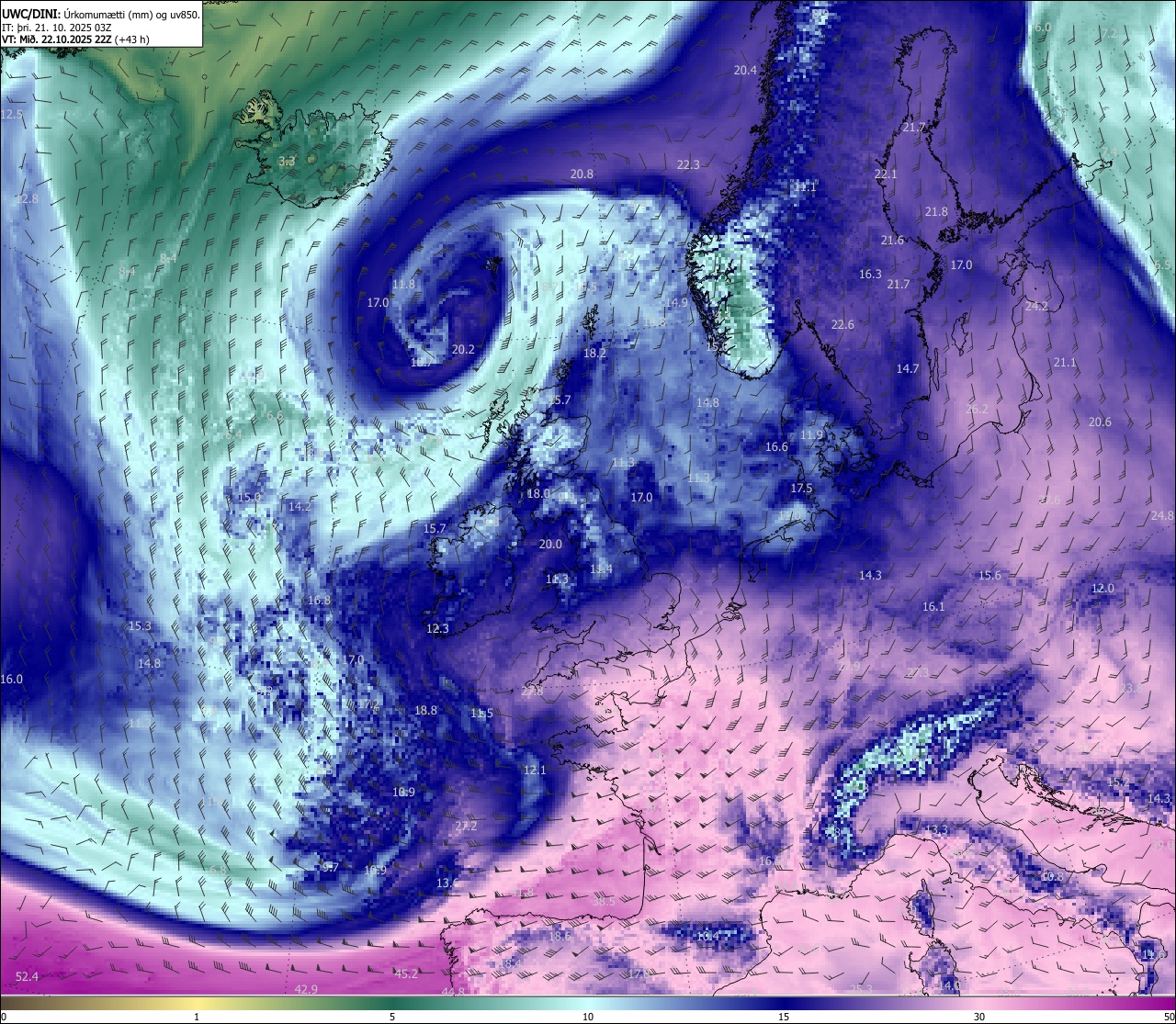Click the 11.8 value inside the cyclone

[x=403, y=285]
